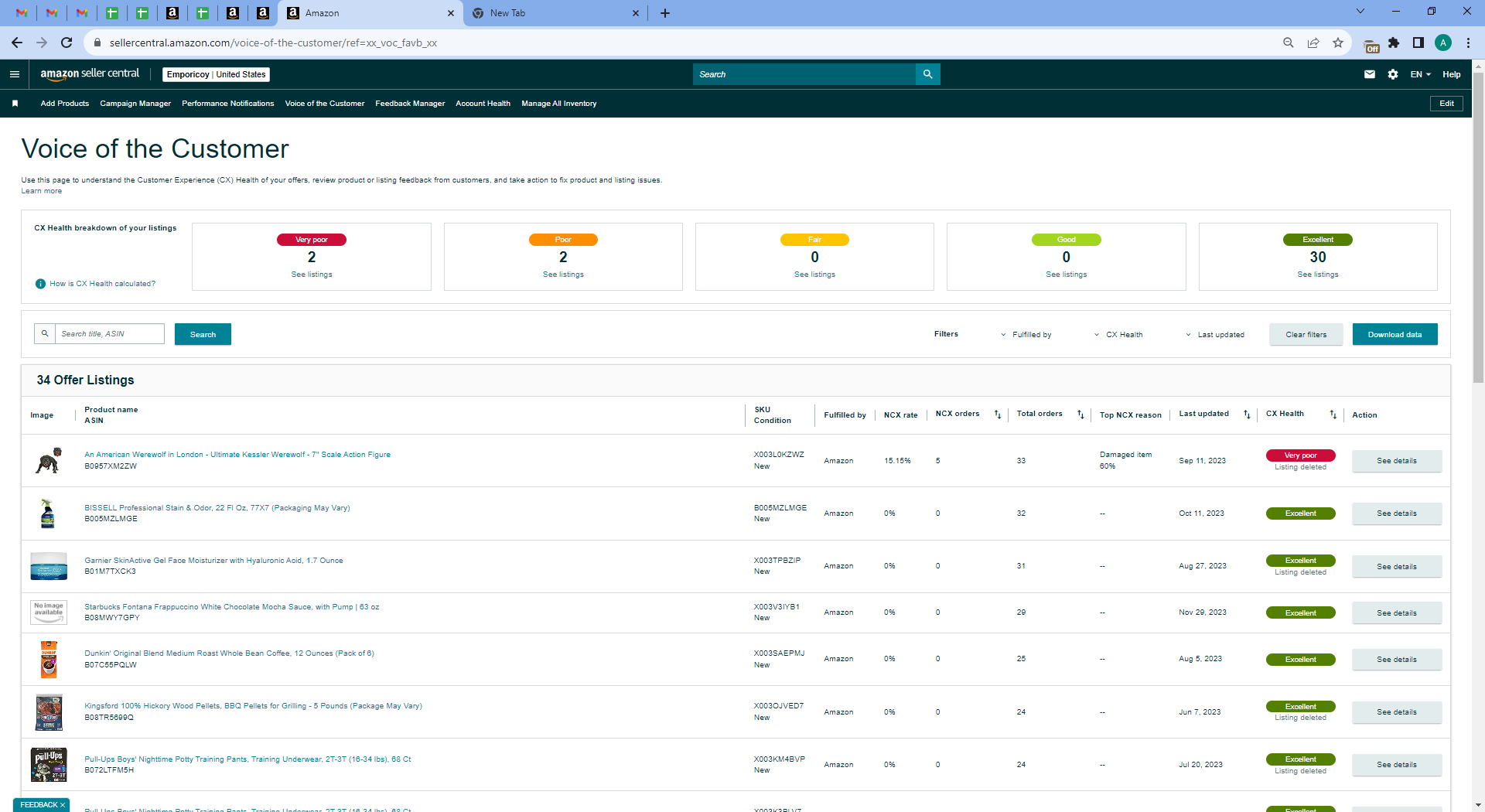Click the Learn more link
Image resolution: width=1485 pixels, height=812 pixels.
pos(42,191)
